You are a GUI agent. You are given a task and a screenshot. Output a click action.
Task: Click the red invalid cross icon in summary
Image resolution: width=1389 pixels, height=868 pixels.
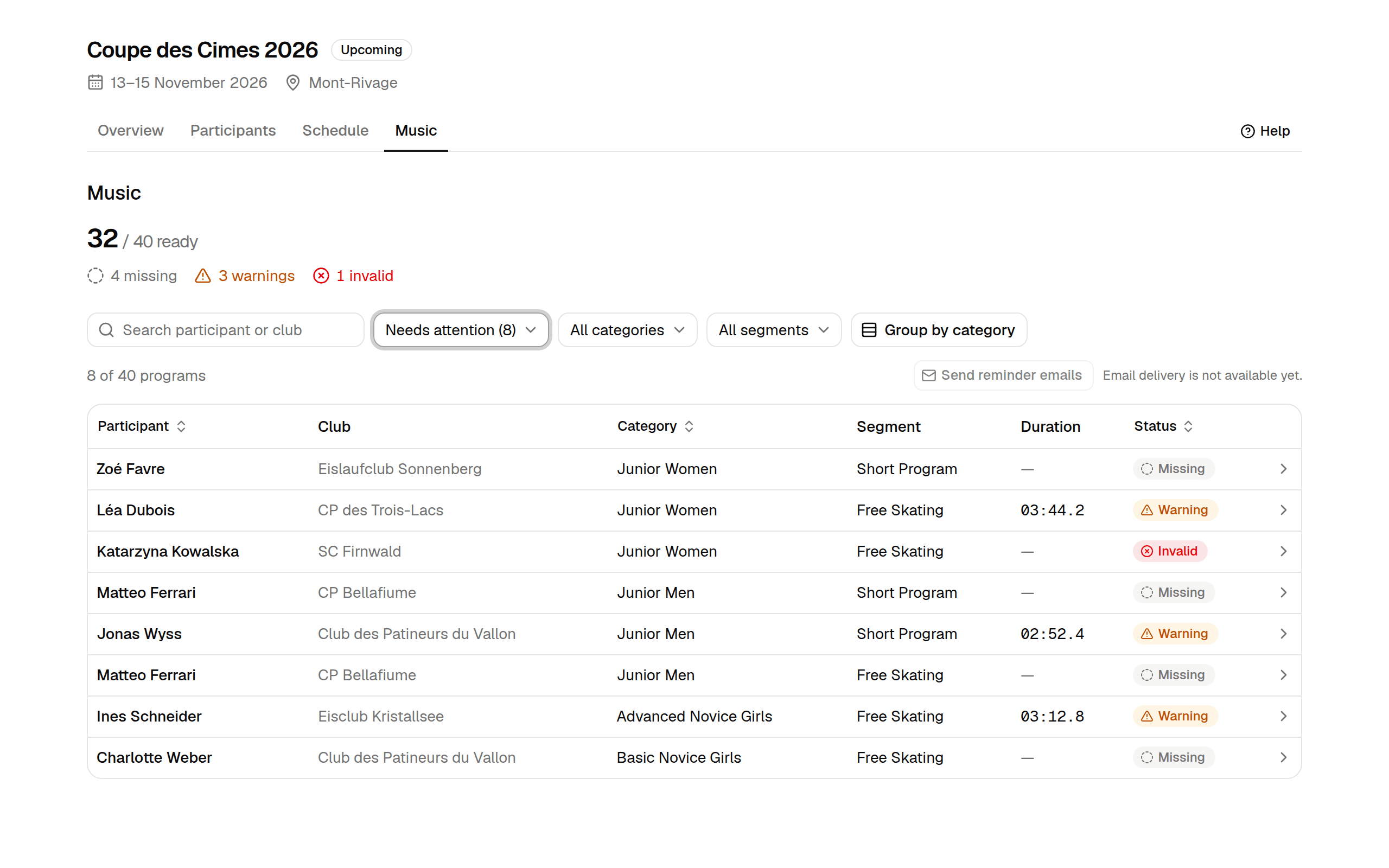321,276
